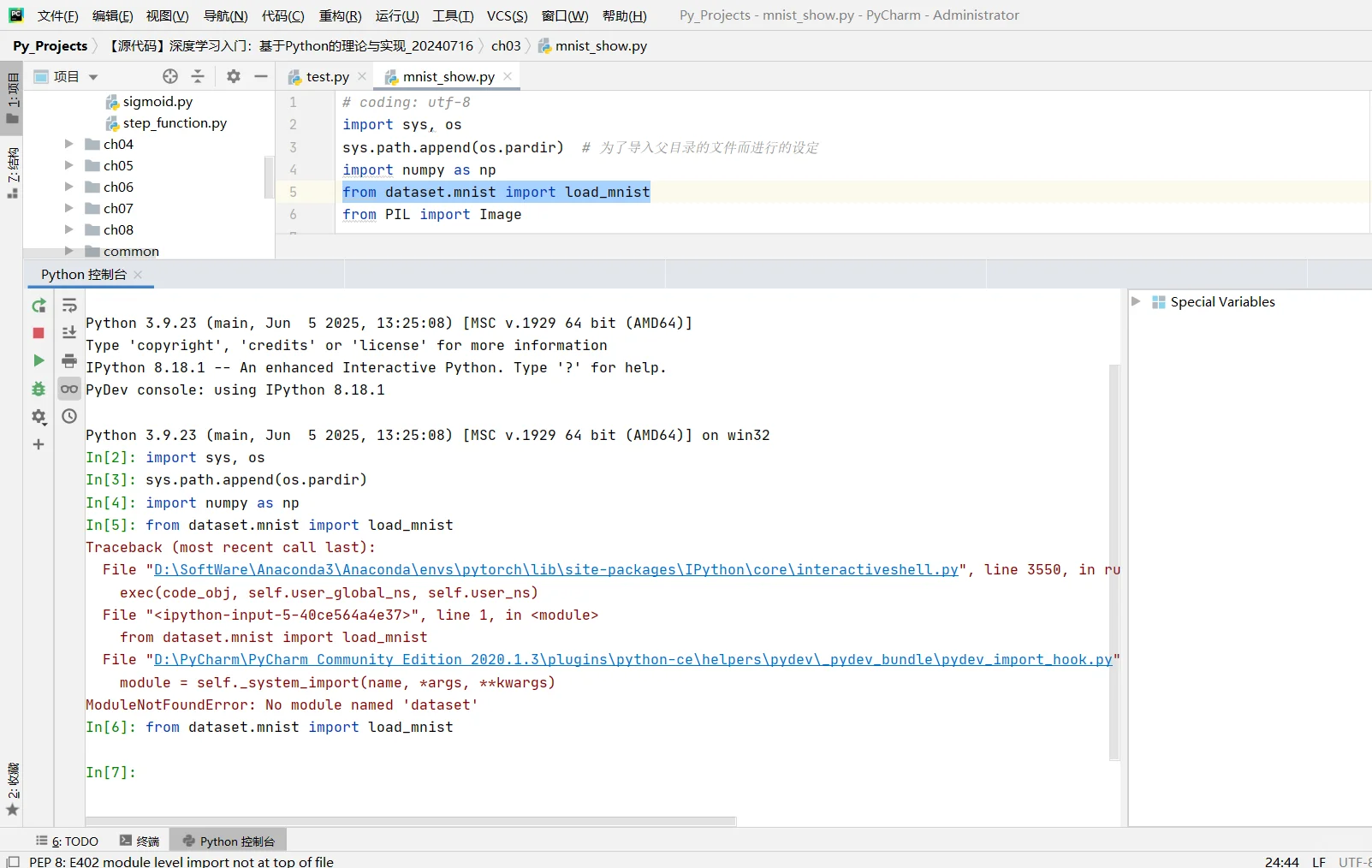The height and width of the screenshot is (868, 1372).
Task: Click the 24:44 cursor position indicator
Action: pos(1282,861)
